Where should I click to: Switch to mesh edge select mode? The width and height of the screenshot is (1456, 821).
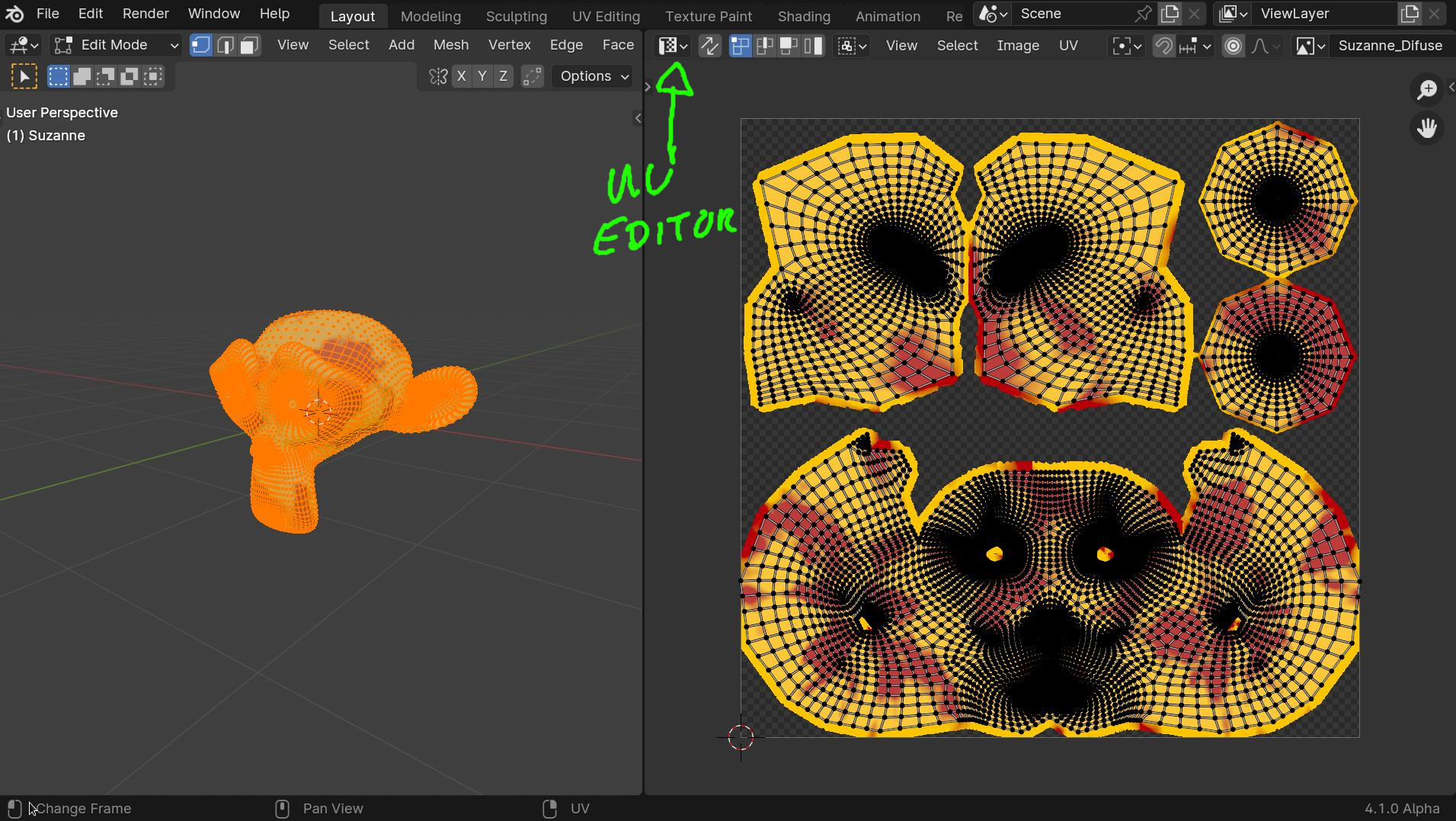click(x=225, y=45)
